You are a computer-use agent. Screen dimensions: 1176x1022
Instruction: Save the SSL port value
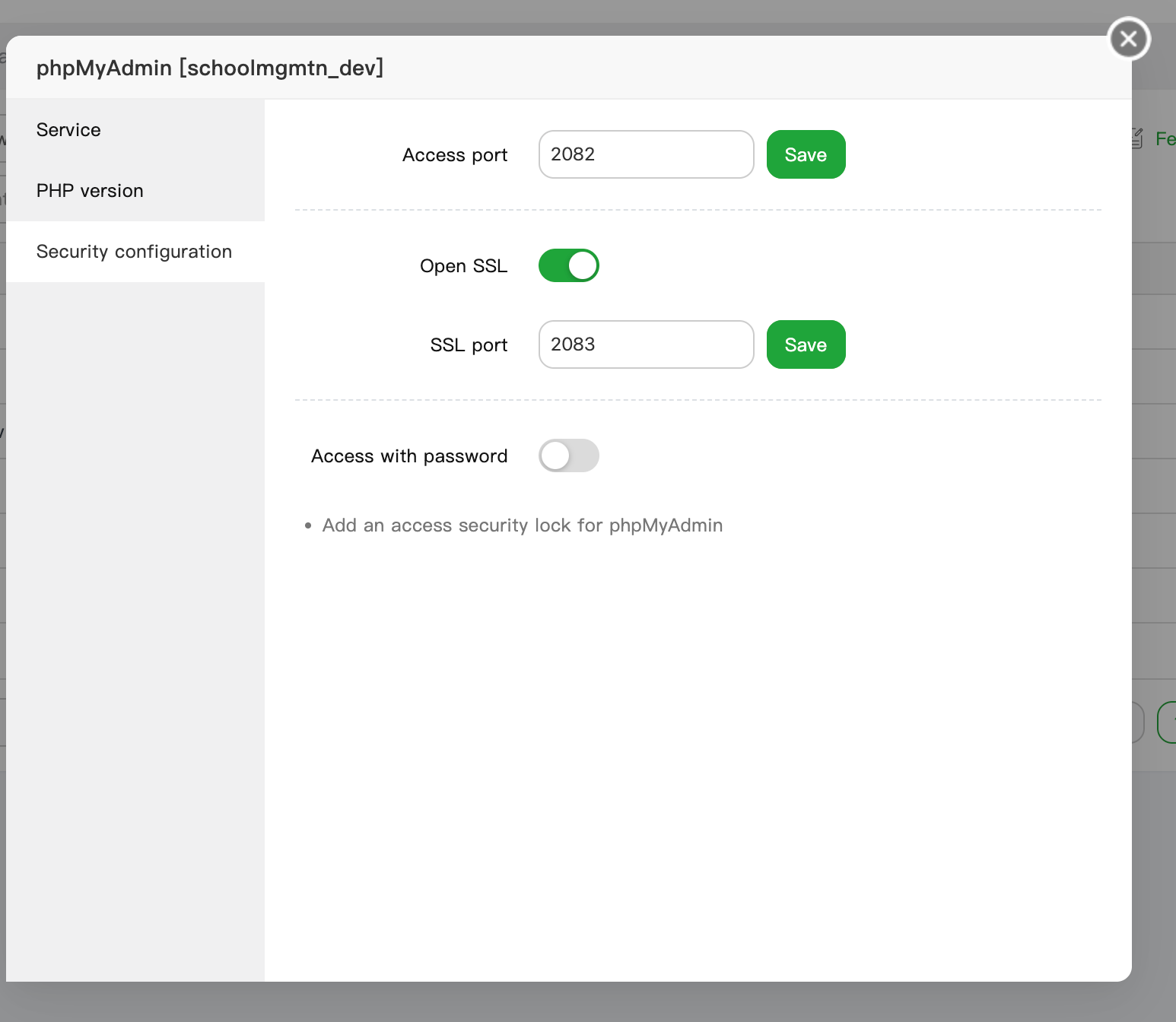(806, 344)
